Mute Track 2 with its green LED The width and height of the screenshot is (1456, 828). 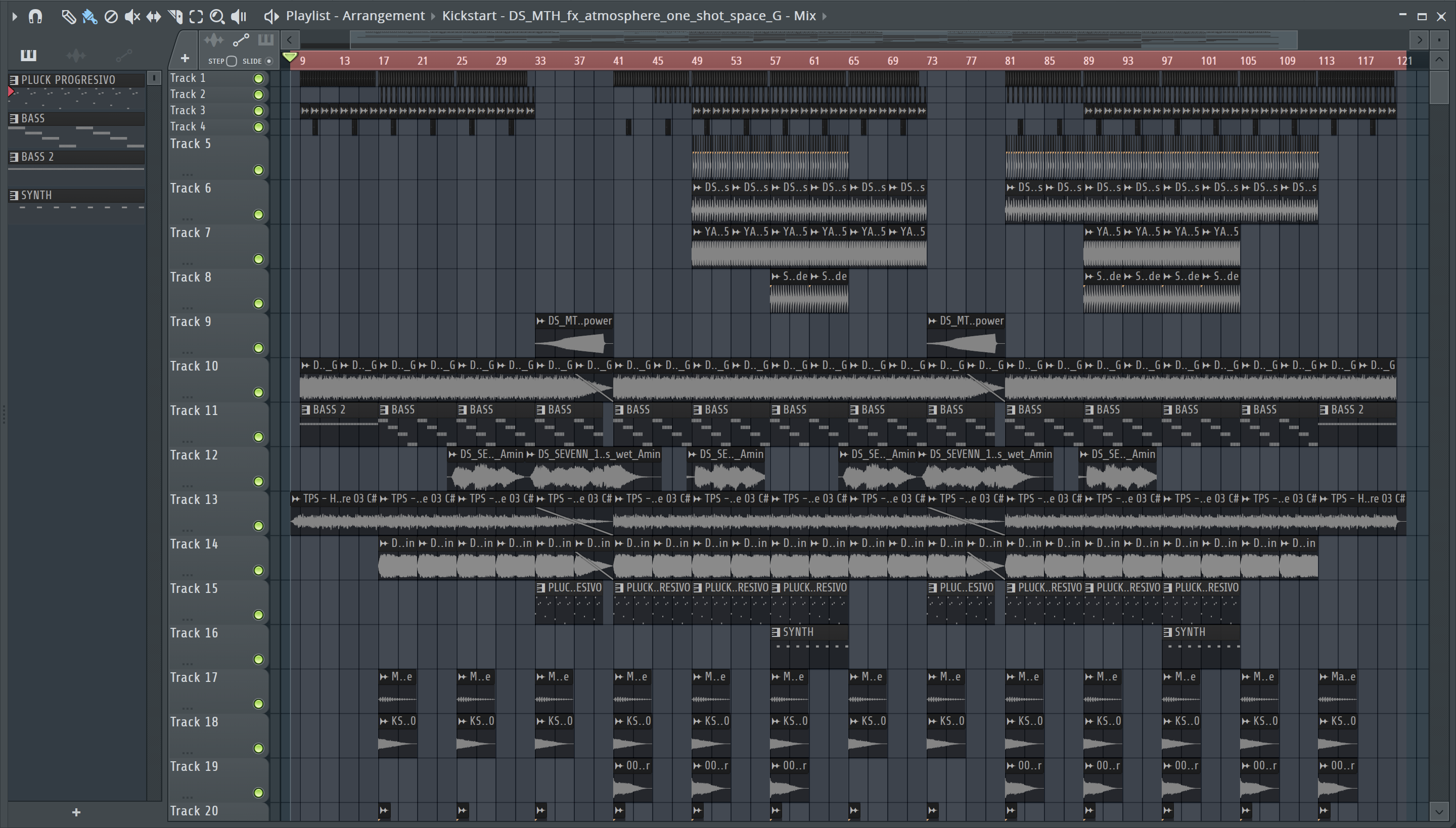click(258, 95)
